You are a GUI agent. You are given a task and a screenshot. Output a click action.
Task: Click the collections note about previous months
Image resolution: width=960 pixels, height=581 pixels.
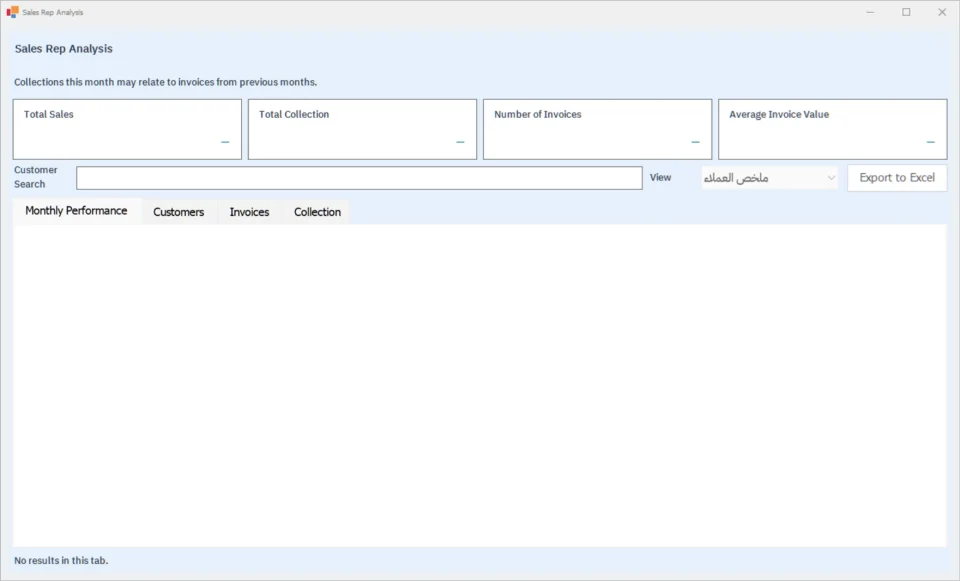[165, 82]
